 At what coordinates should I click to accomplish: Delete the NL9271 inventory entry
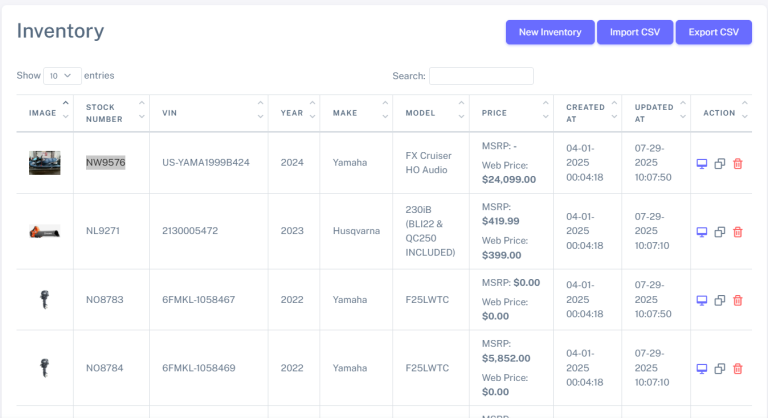pos(738,232)
